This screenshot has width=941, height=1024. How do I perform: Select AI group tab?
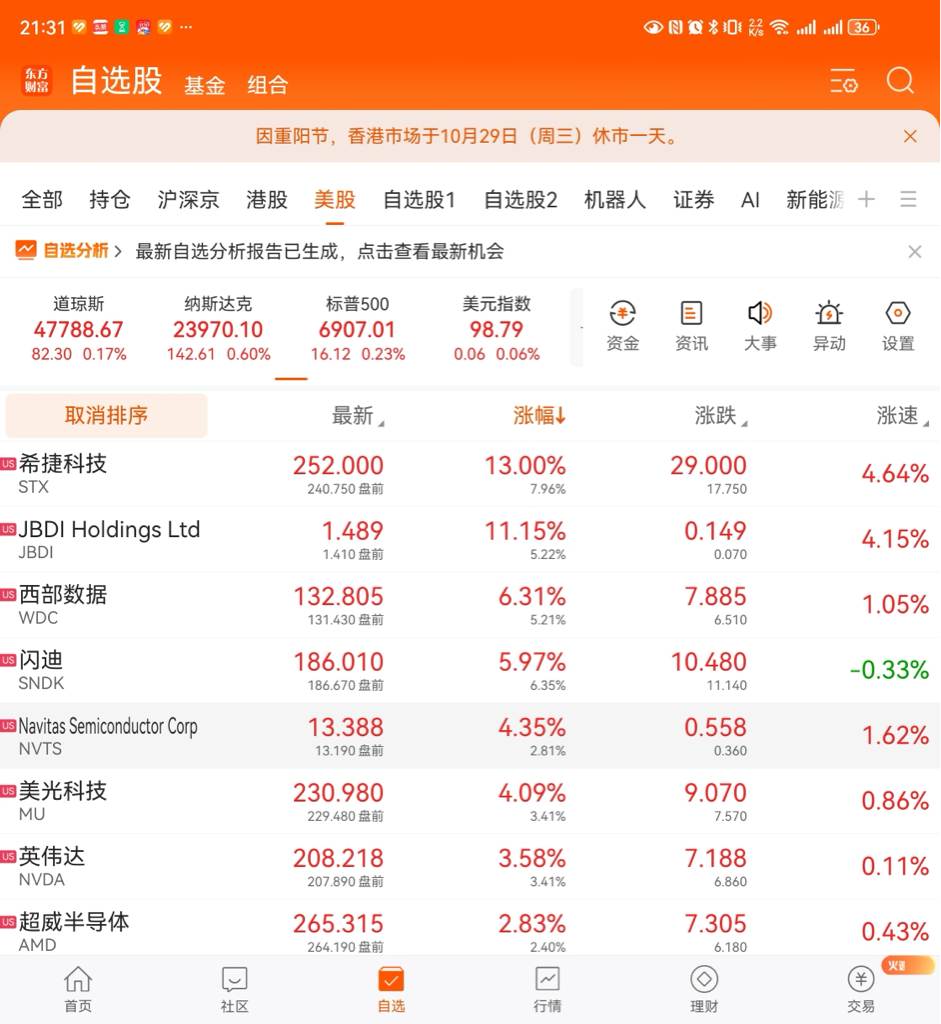click(750, 199)
